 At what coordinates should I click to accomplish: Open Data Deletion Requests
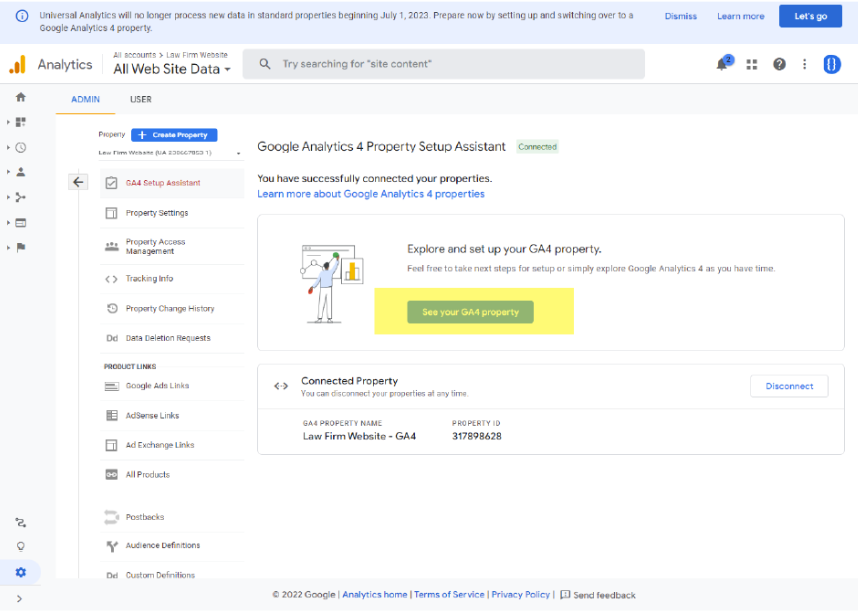[x=172, y=338]
